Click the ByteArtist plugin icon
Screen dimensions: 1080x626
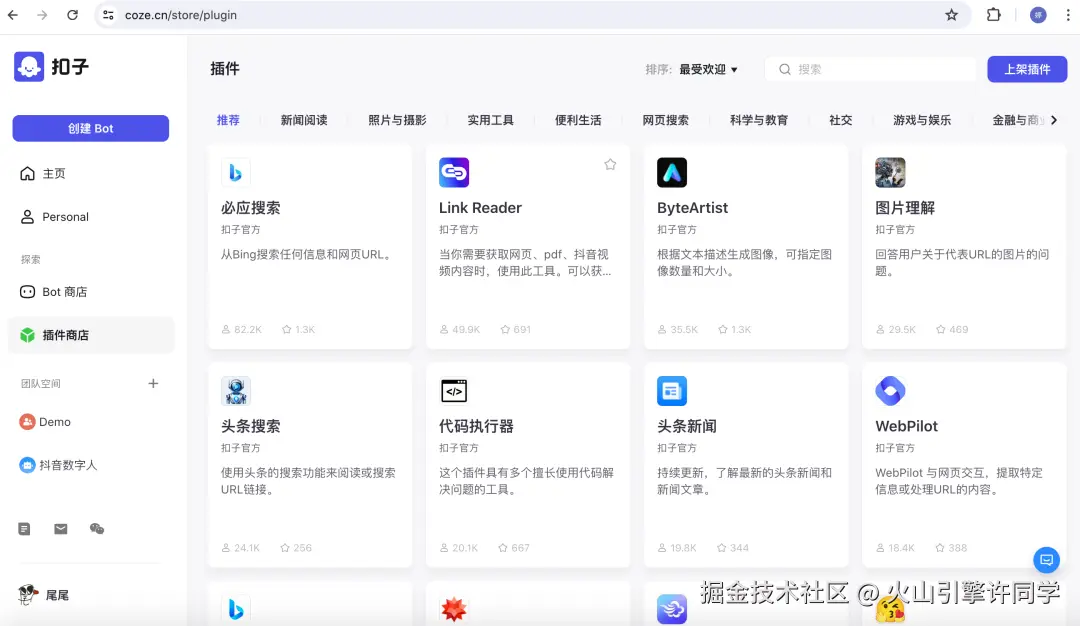coord(672,172)
